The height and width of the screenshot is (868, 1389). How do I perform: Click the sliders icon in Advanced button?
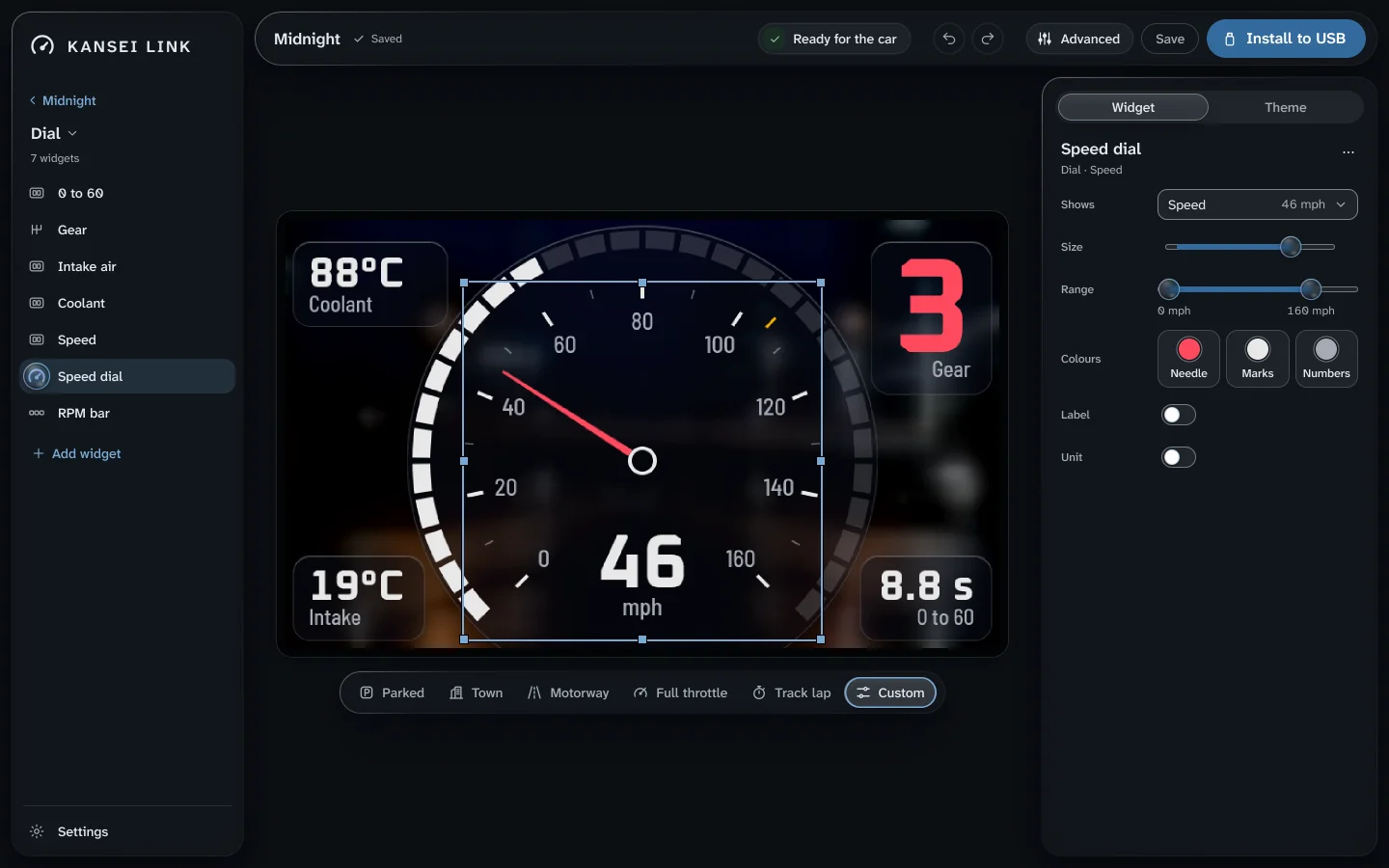pyautogui.click(x=1045, y=39)
